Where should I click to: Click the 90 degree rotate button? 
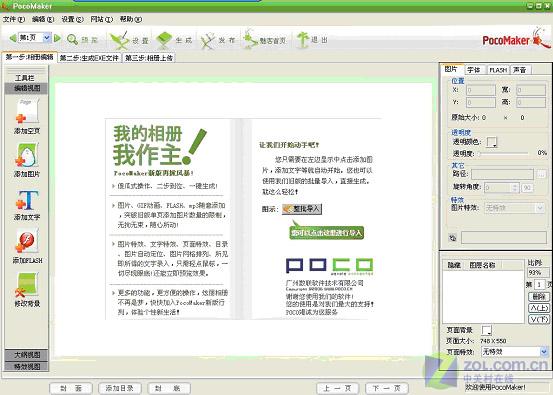(x=527, y=188)
